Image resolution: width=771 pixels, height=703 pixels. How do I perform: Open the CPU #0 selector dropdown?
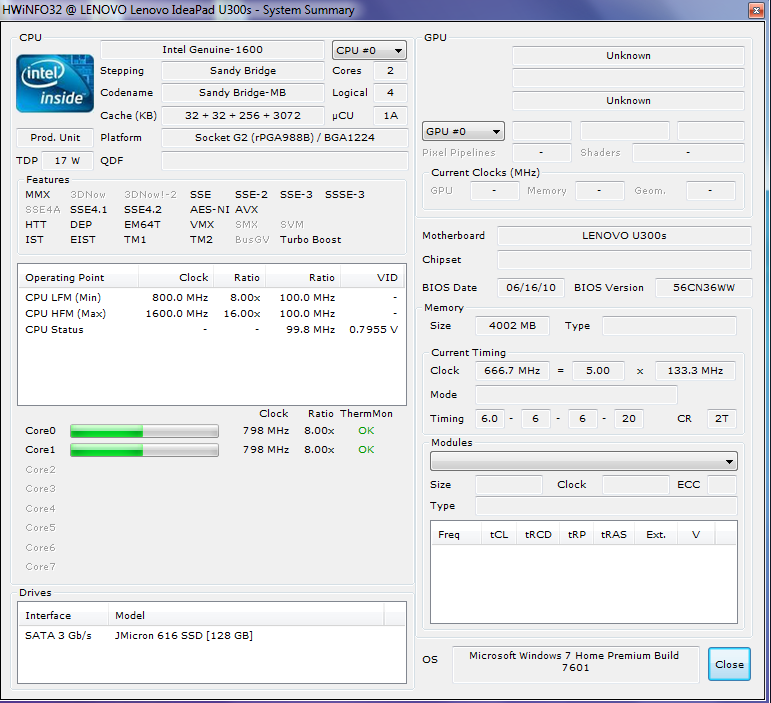(370, 50)
